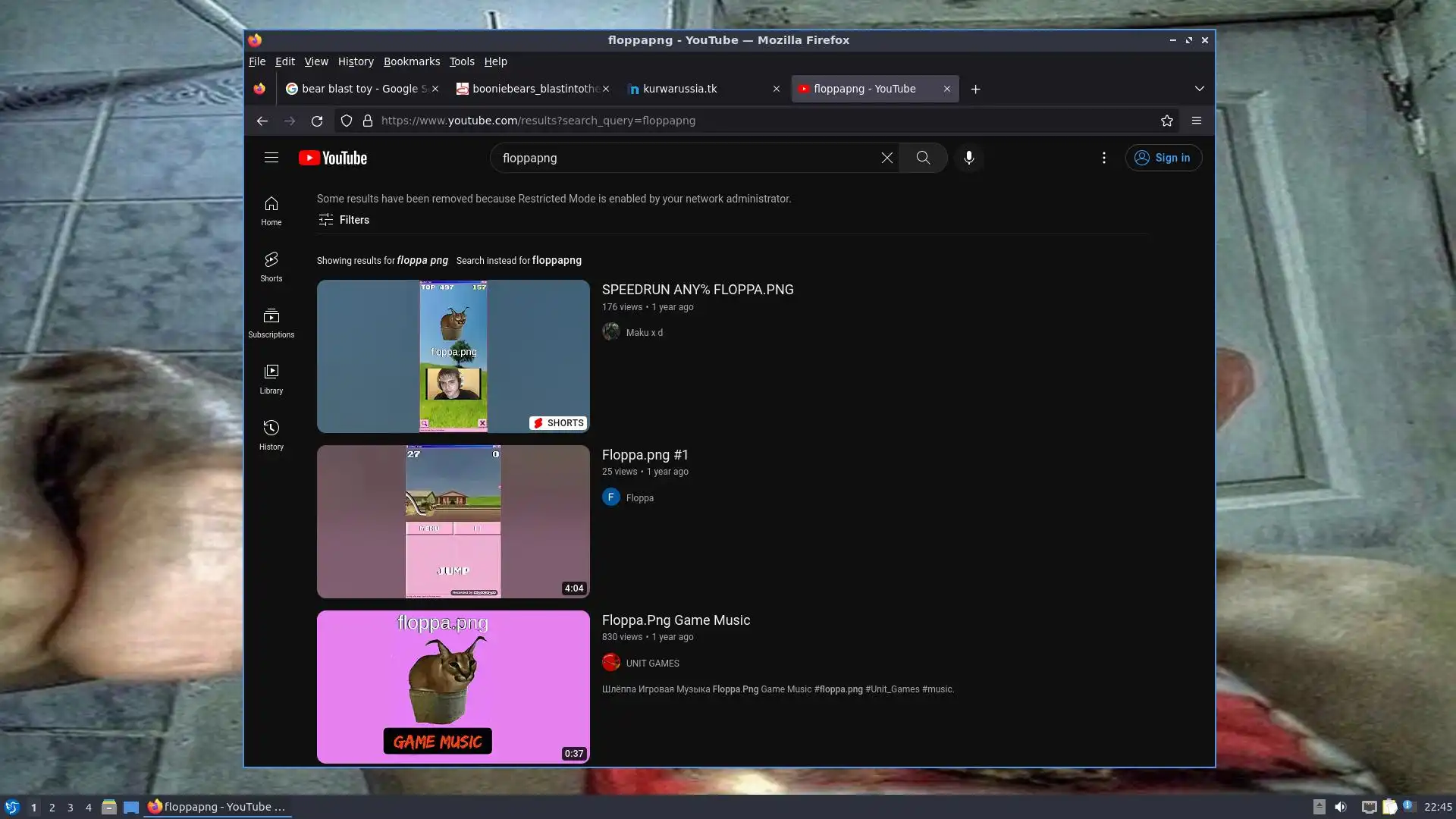Screen dimensions: 1456x819
Task: Open YouTube Shorts from sidebar
Action: (271, 266)
